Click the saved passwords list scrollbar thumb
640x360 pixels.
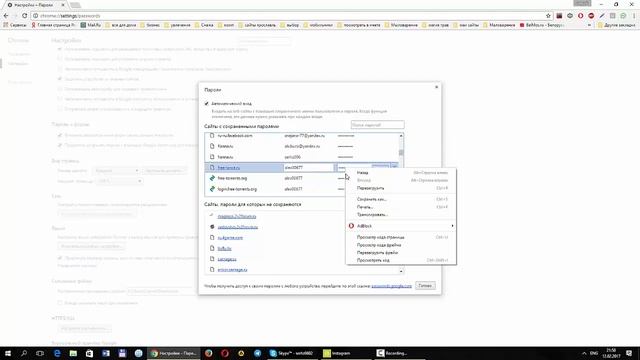pos(401,153)
